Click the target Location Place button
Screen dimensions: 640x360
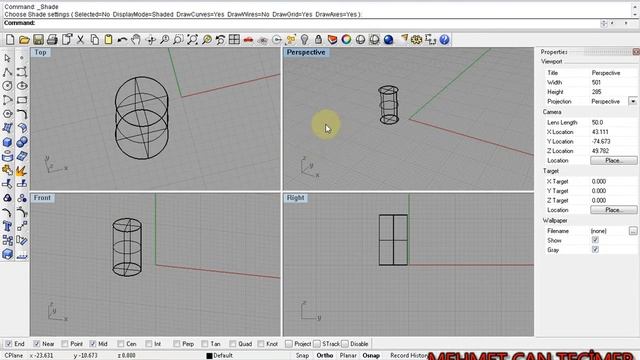point(613,210)
